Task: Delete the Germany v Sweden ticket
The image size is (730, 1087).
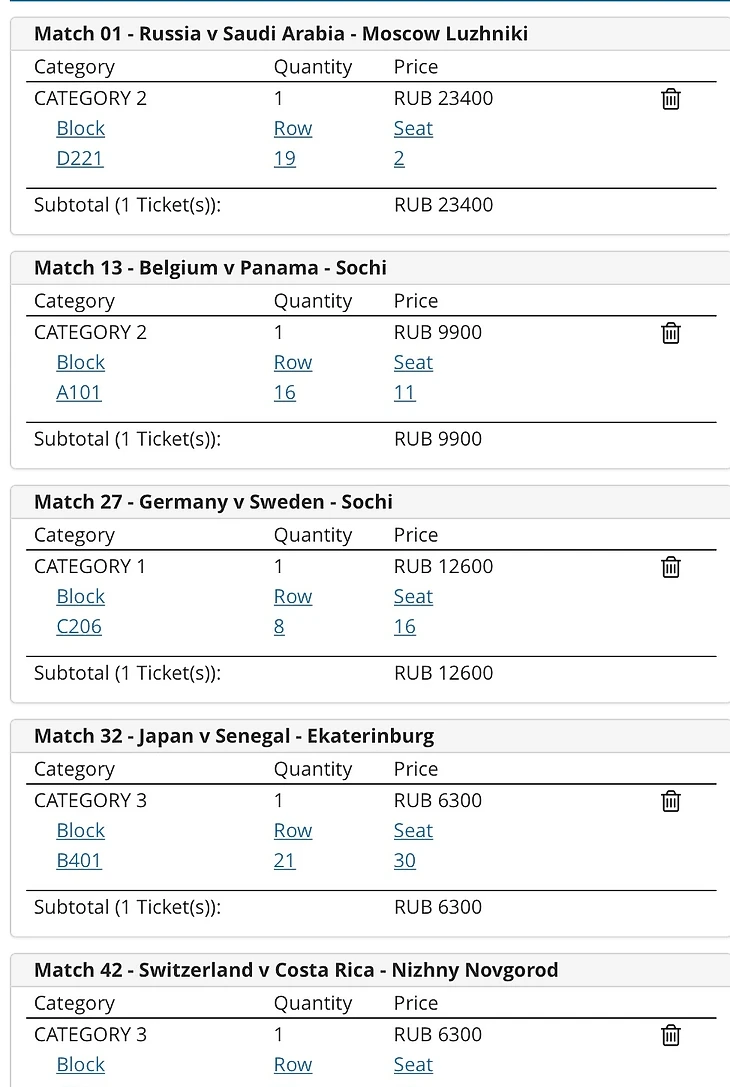Action: coord(671,567)
